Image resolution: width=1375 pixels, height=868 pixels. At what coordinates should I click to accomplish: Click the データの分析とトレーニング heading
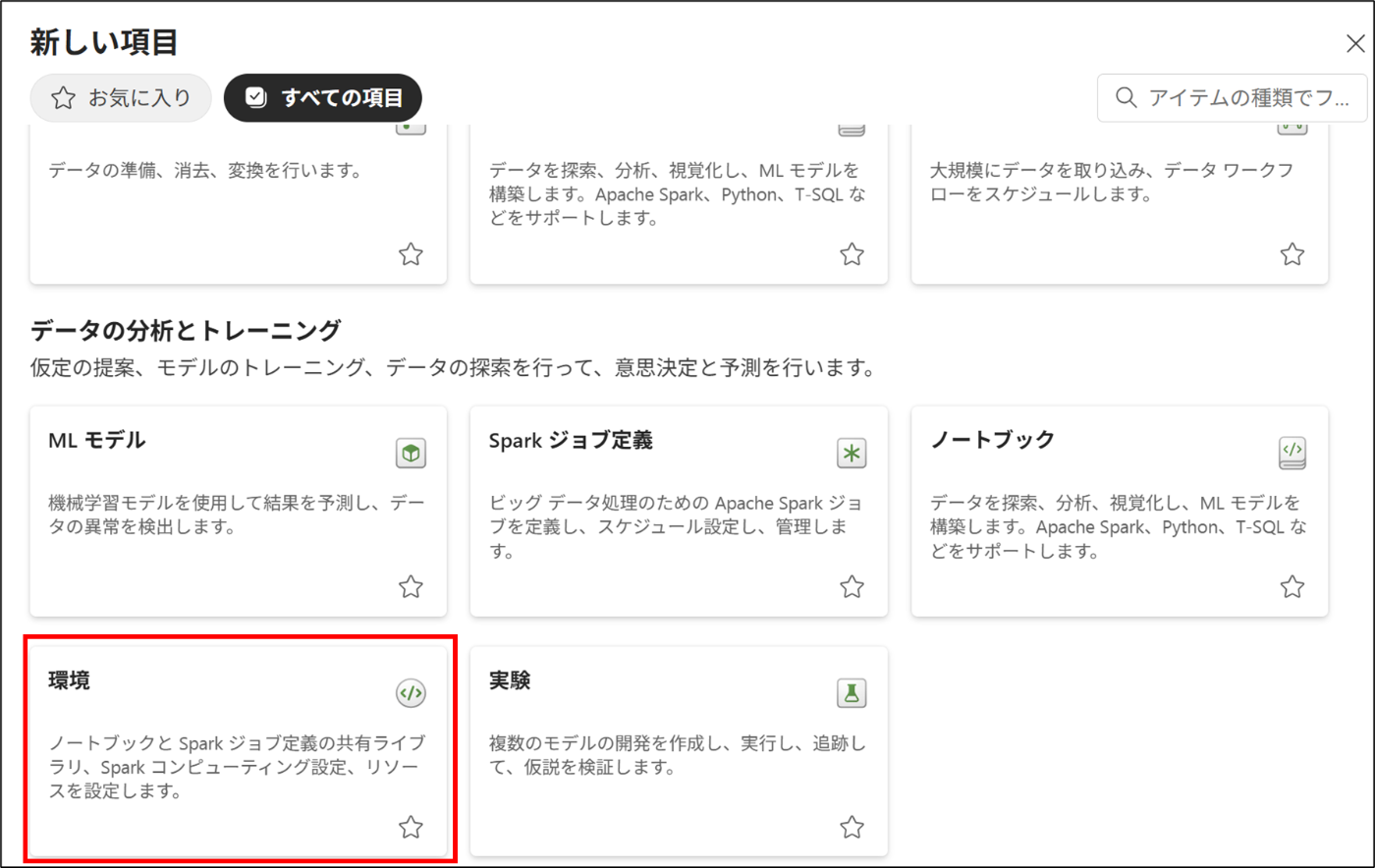[186, 329]
